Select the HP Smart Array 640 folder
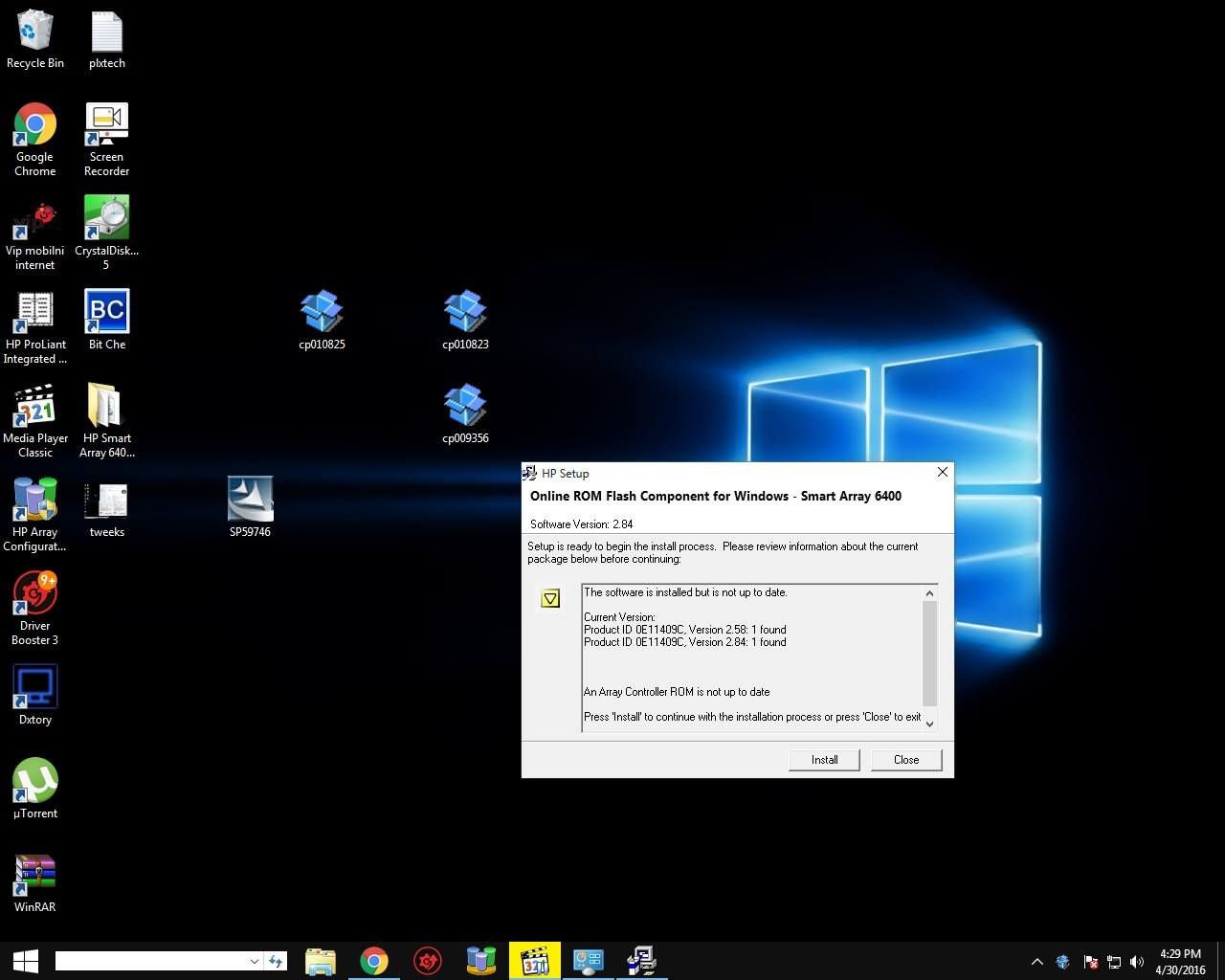 (106, 421)
